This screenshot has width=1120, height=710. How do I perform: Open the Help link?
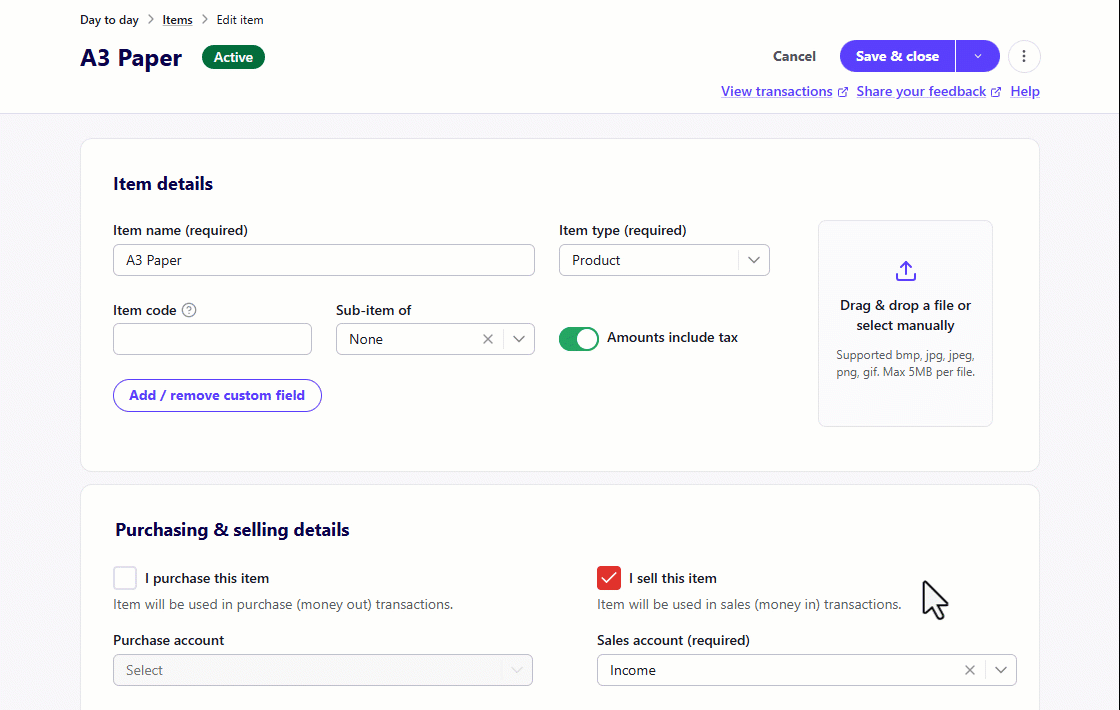pos(1024,91)
